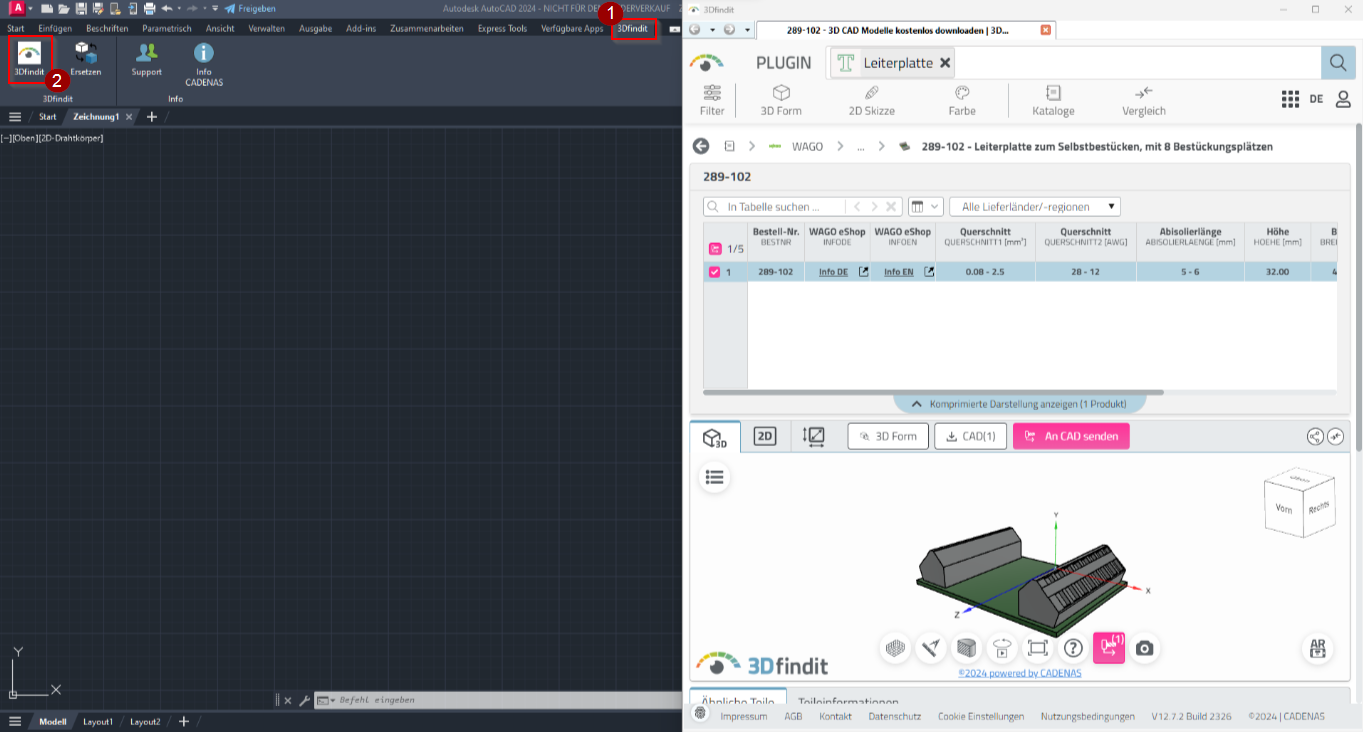Click the viewer help question mark icon
1363x732 pixels.
1073,648
